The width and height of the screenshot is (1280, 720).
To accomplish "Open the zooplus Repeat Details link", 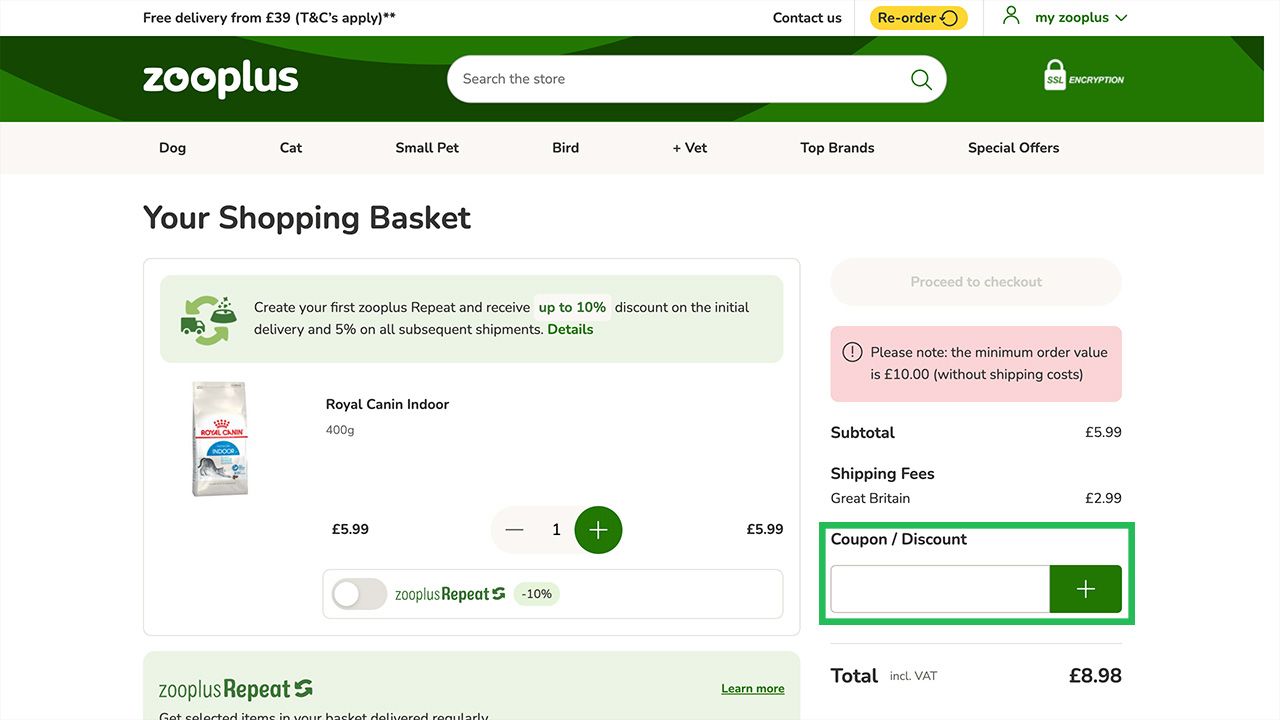I will coord(570,329).
